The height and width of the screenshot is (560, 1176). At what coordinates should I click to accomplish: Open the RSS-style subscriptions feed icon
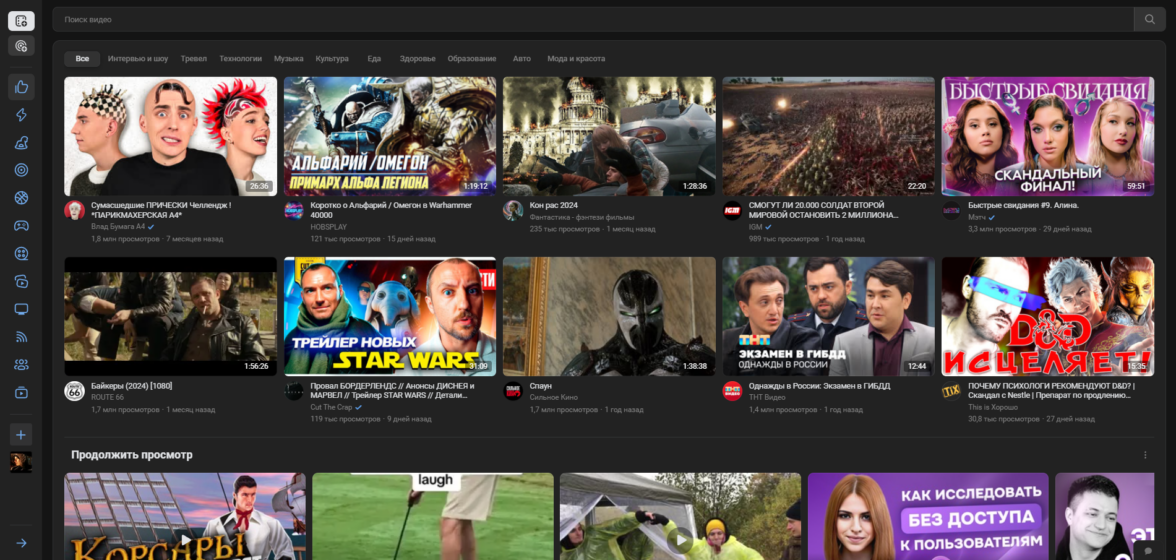click(21, 337)
